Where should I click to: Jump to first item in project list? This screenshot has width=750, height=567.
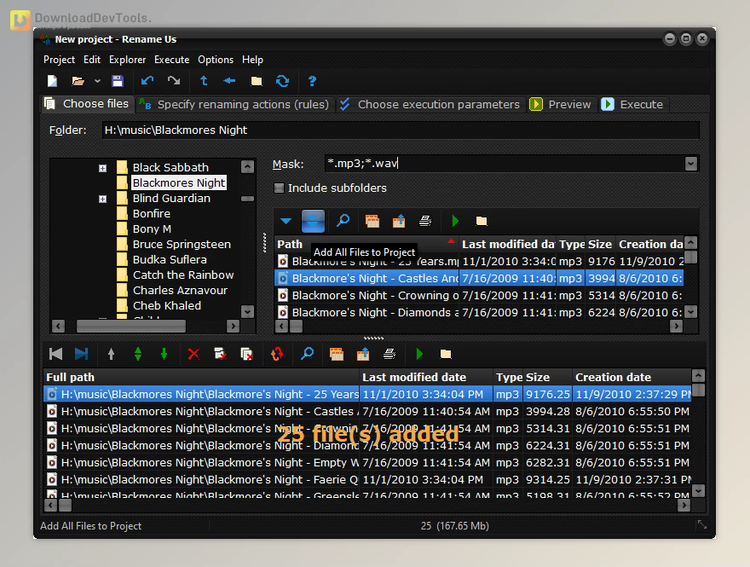[55, 354]
